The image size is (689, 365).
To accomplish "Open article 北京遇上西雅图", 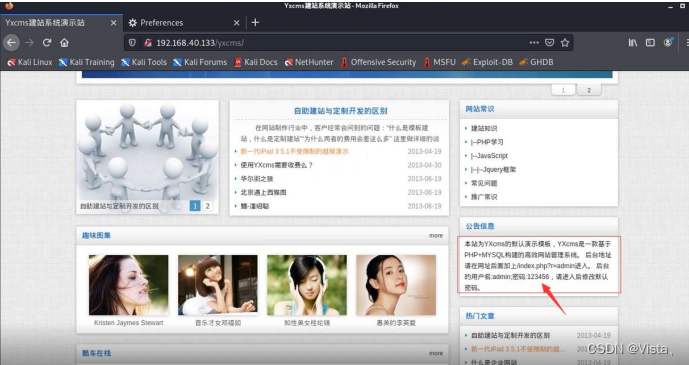I will pos(263,192).
